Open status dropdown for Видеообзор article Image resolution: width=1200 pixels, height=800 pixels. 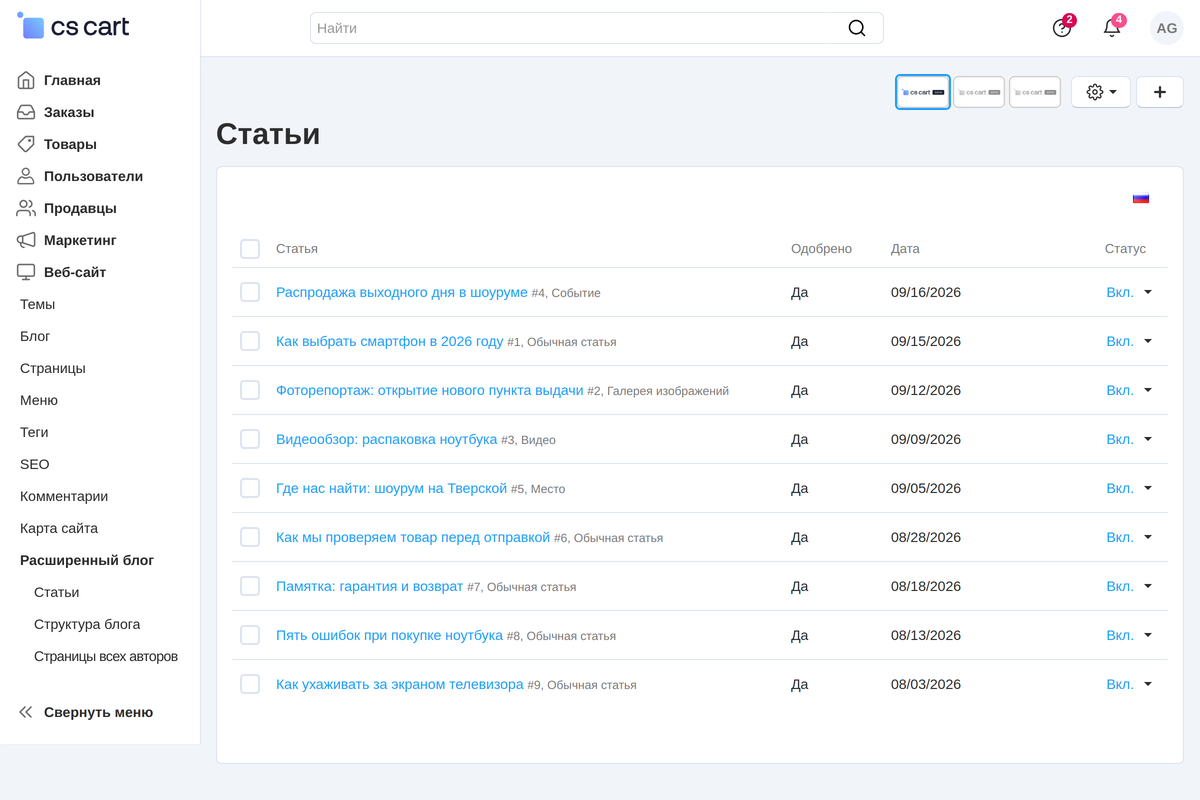point(1129,439)
